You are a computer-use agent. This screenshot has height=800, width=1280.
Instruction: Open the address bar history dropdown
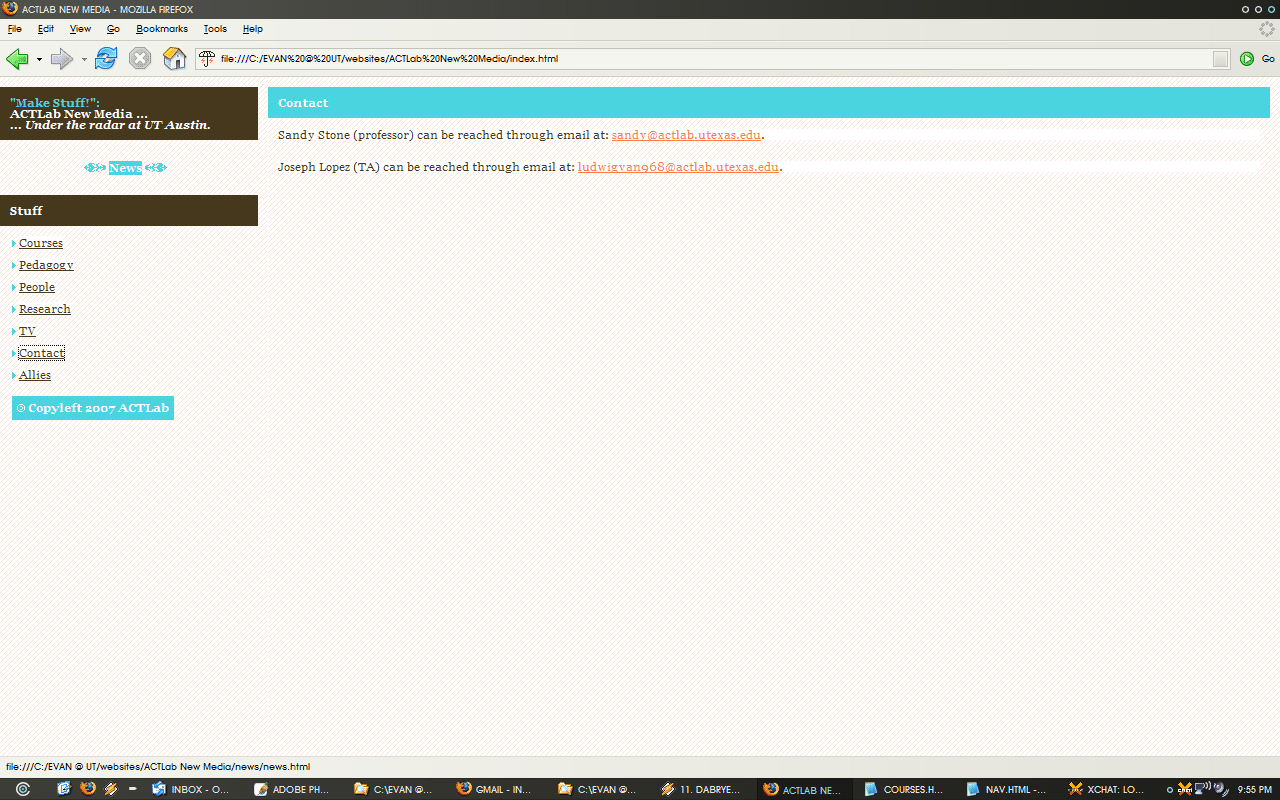click(1220, 59)
